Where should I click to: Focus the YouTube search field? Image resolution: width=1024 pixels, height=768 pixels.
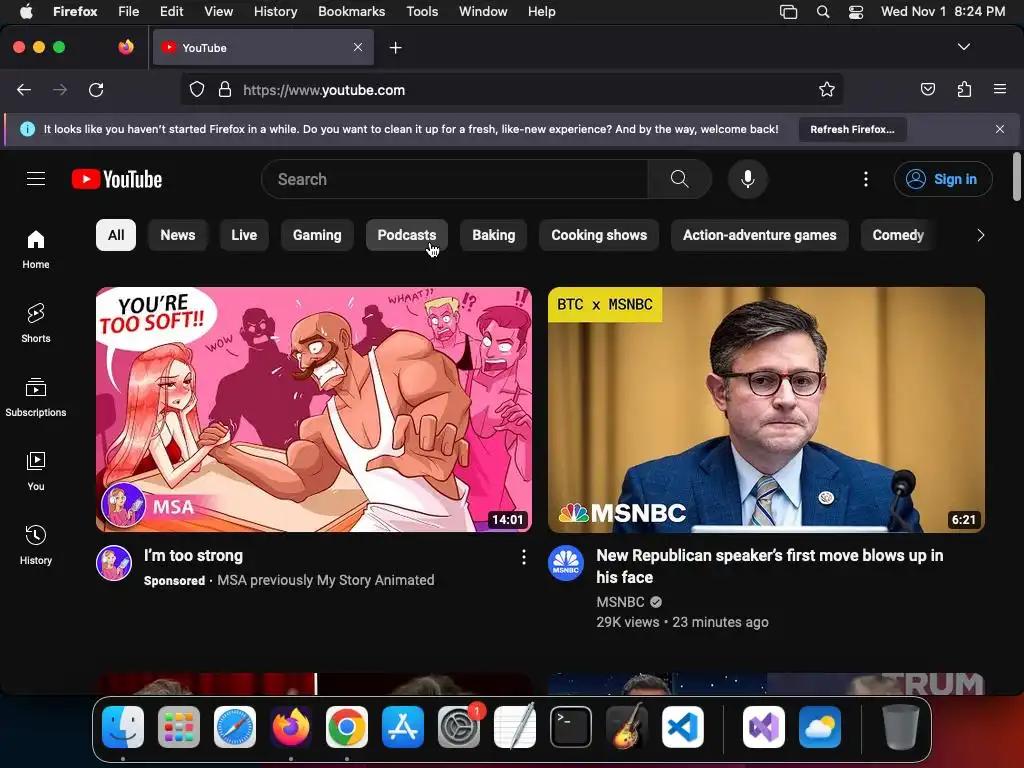pos(454,179)
